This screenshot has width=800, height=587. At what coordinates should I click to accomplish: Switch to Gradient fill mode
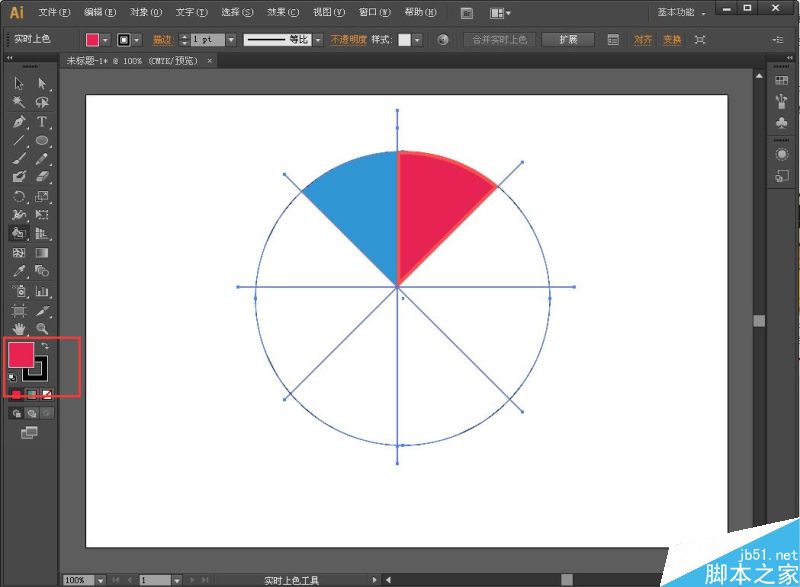click(32, 394)
